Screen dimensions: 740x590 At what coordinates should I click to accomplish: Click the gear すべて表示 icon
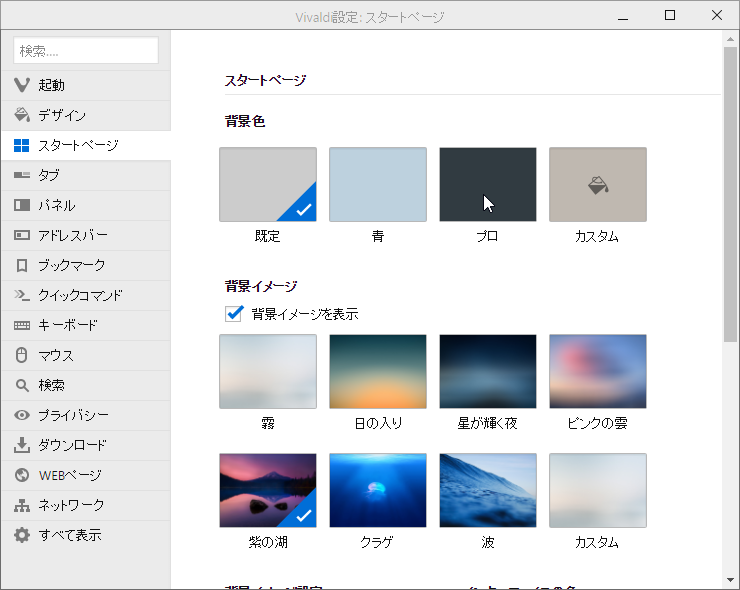22,535
